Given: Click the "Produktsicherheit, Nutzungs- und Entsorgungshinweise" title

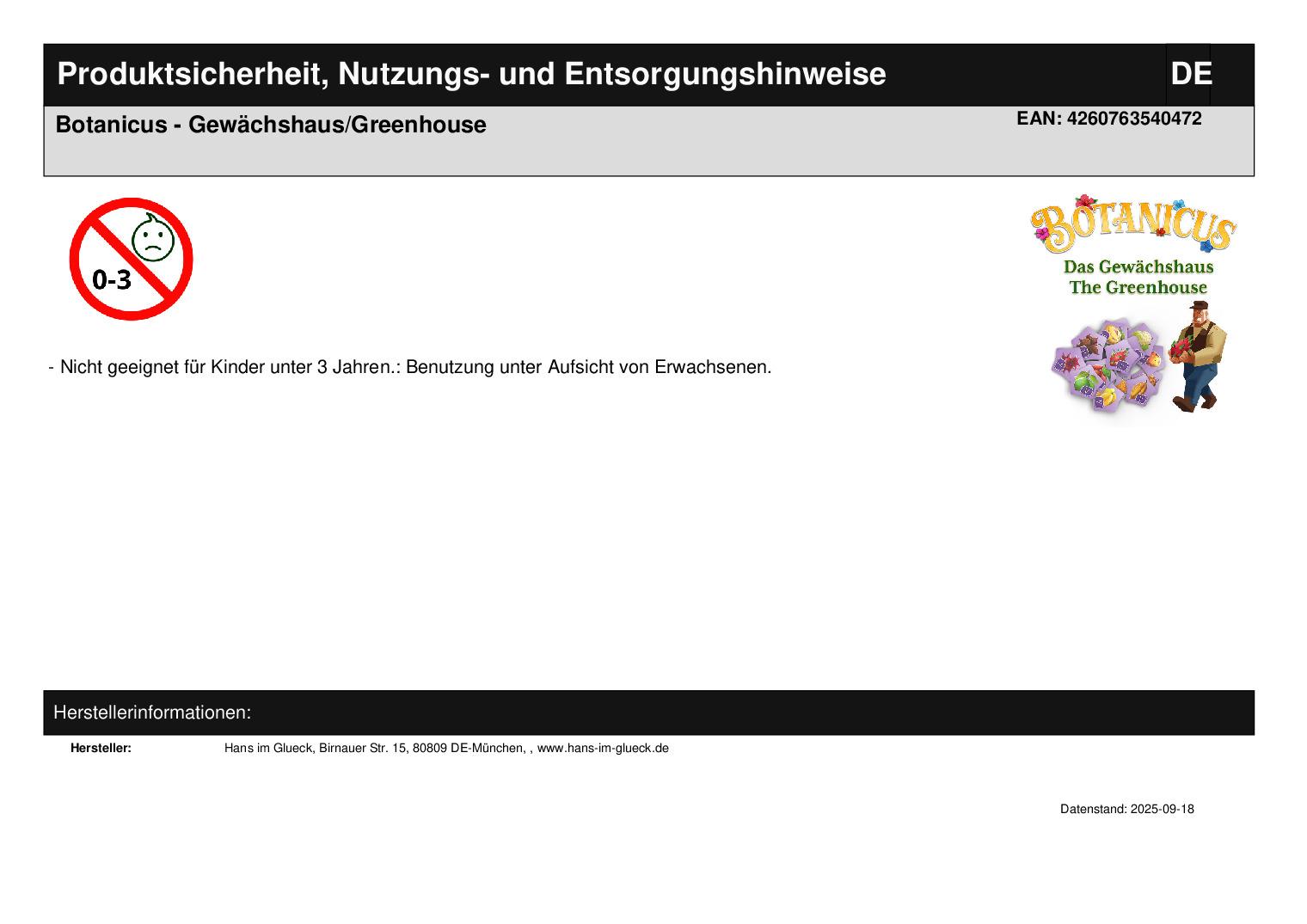Looking at the screenshot, I should pyautogui.click(x=471, y=75).
